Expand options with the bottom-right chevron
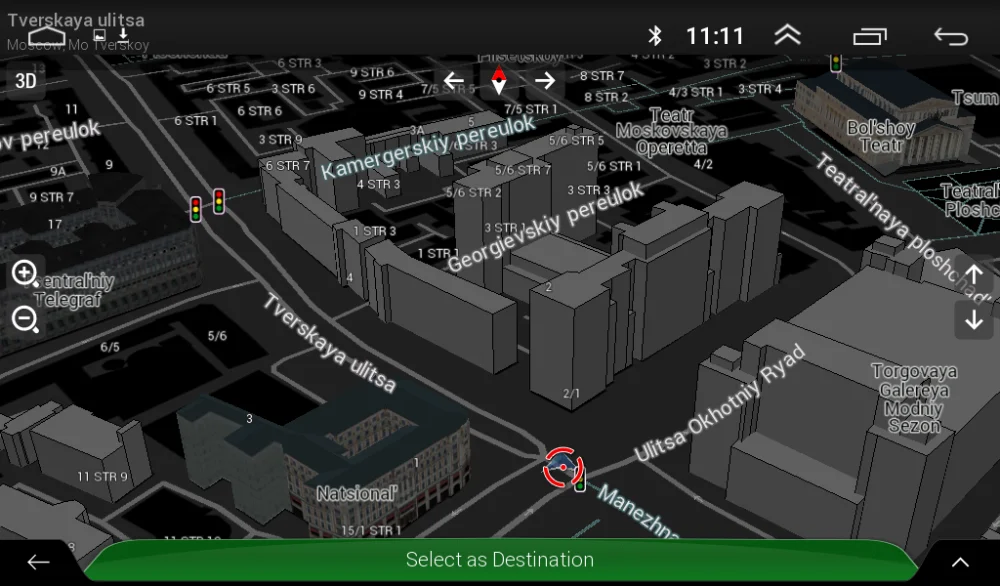 coord(960,562)
